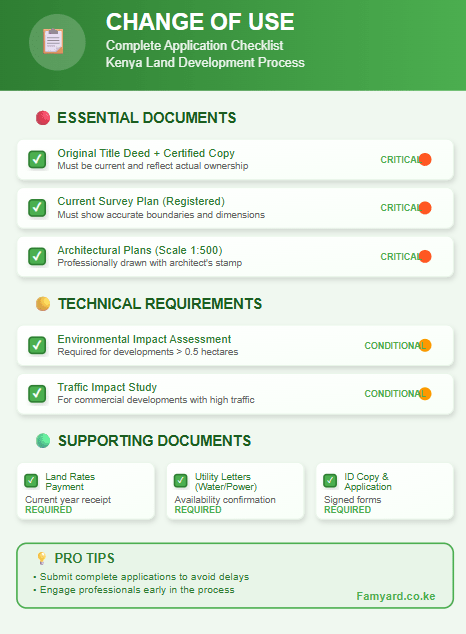Click the CONDITIONAL indicator for Traffic Impact Study
This screenshot has height=634, width=466.
[425, 393]
